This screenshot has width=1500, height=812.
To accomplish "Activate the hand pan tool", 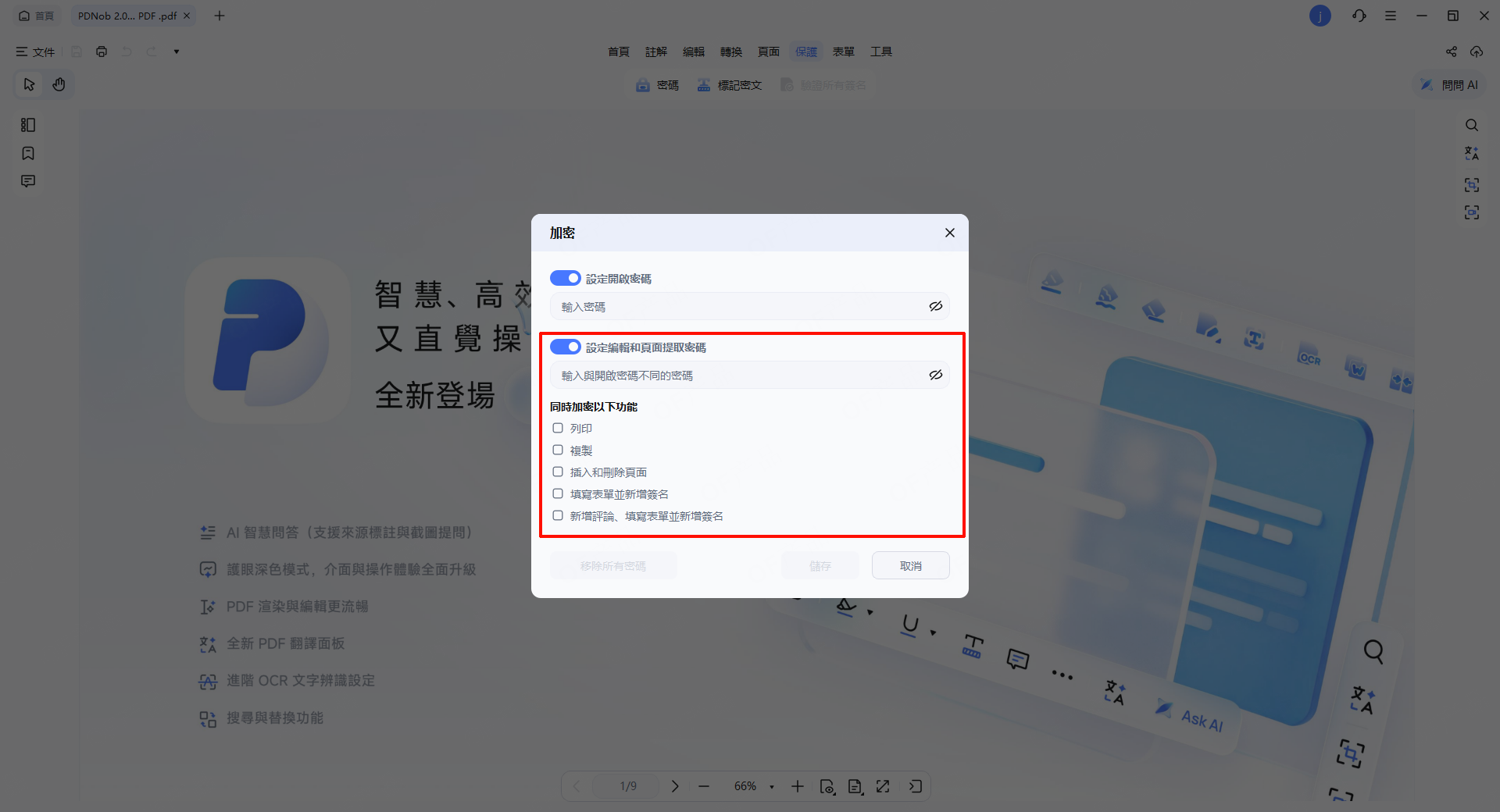I will tap(59, 84).
